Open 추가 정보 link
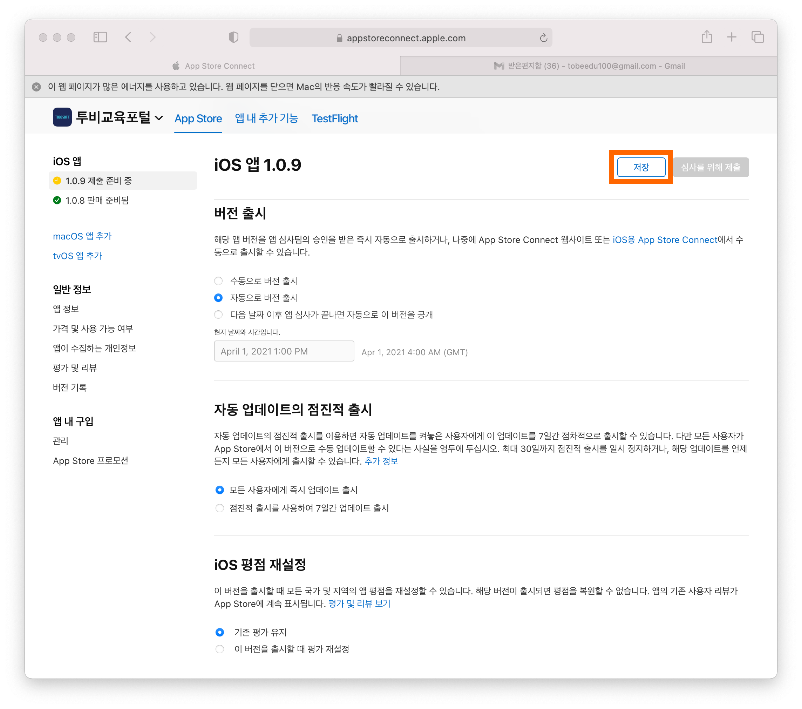The height and width of the screenshot is (709, 802). point(381,461)
